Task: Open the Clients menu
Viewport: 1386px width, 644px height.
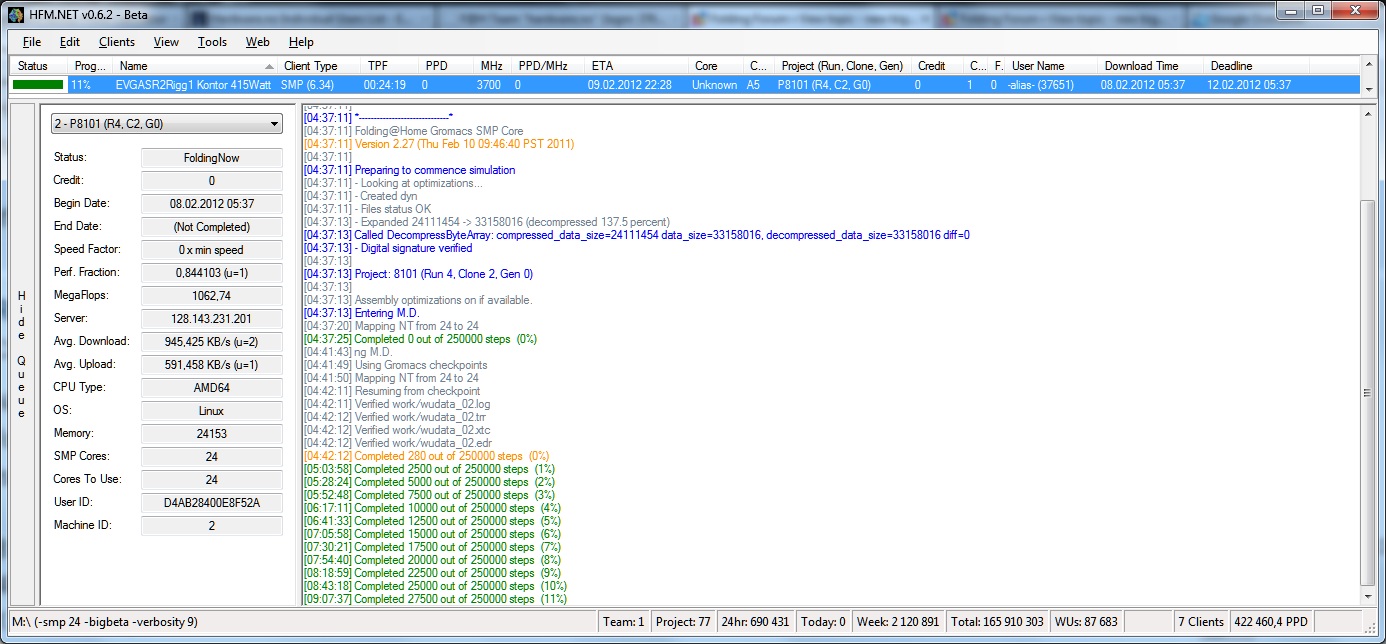Action: coord(117,42)
